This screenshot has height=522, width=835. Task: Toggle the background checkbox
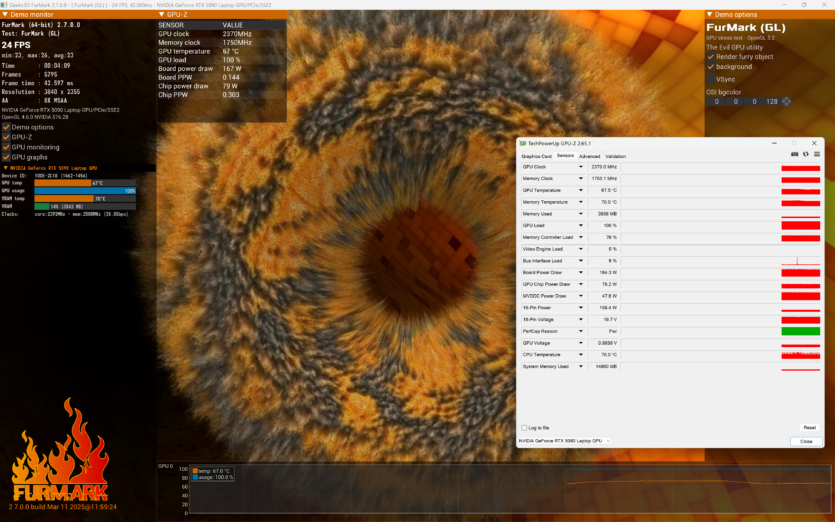pos(710,67)
